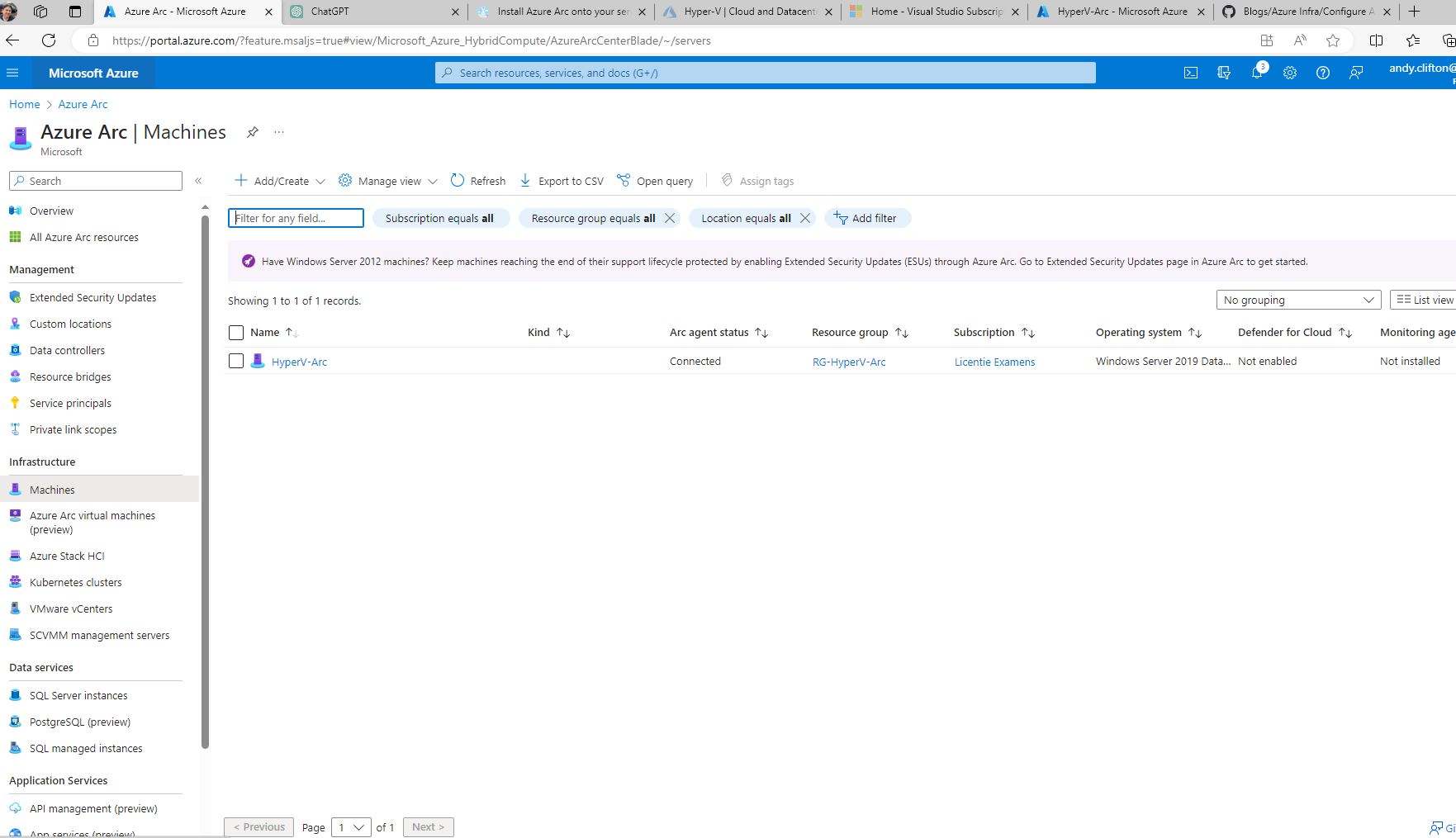This screenshot has width=1456, height=838.
Task: Collapse the left navigation pane
Action: pyautogui.click(x=198, y=181)
